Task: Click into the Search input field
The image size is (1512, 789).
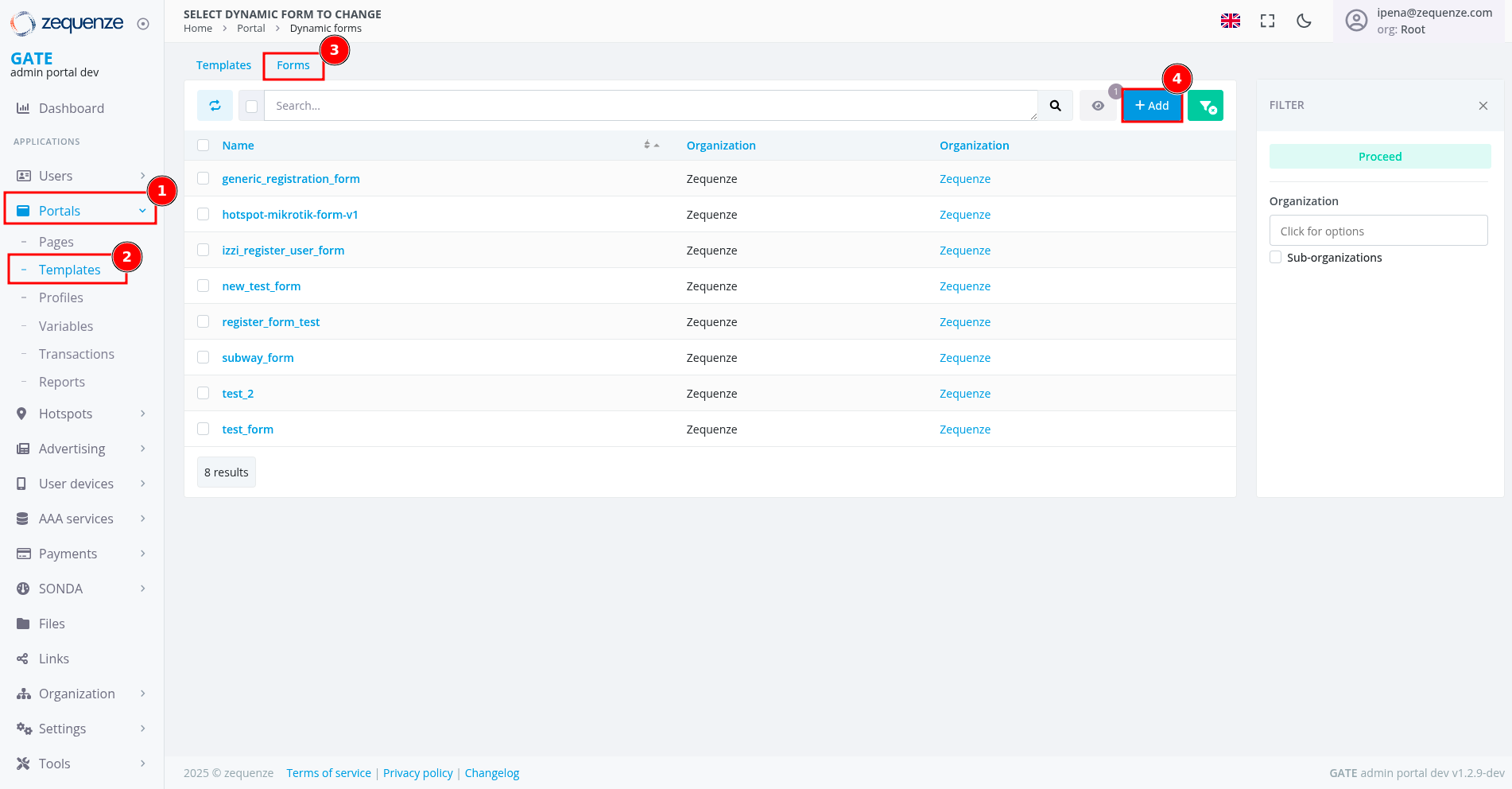Action: click(649, 106)
